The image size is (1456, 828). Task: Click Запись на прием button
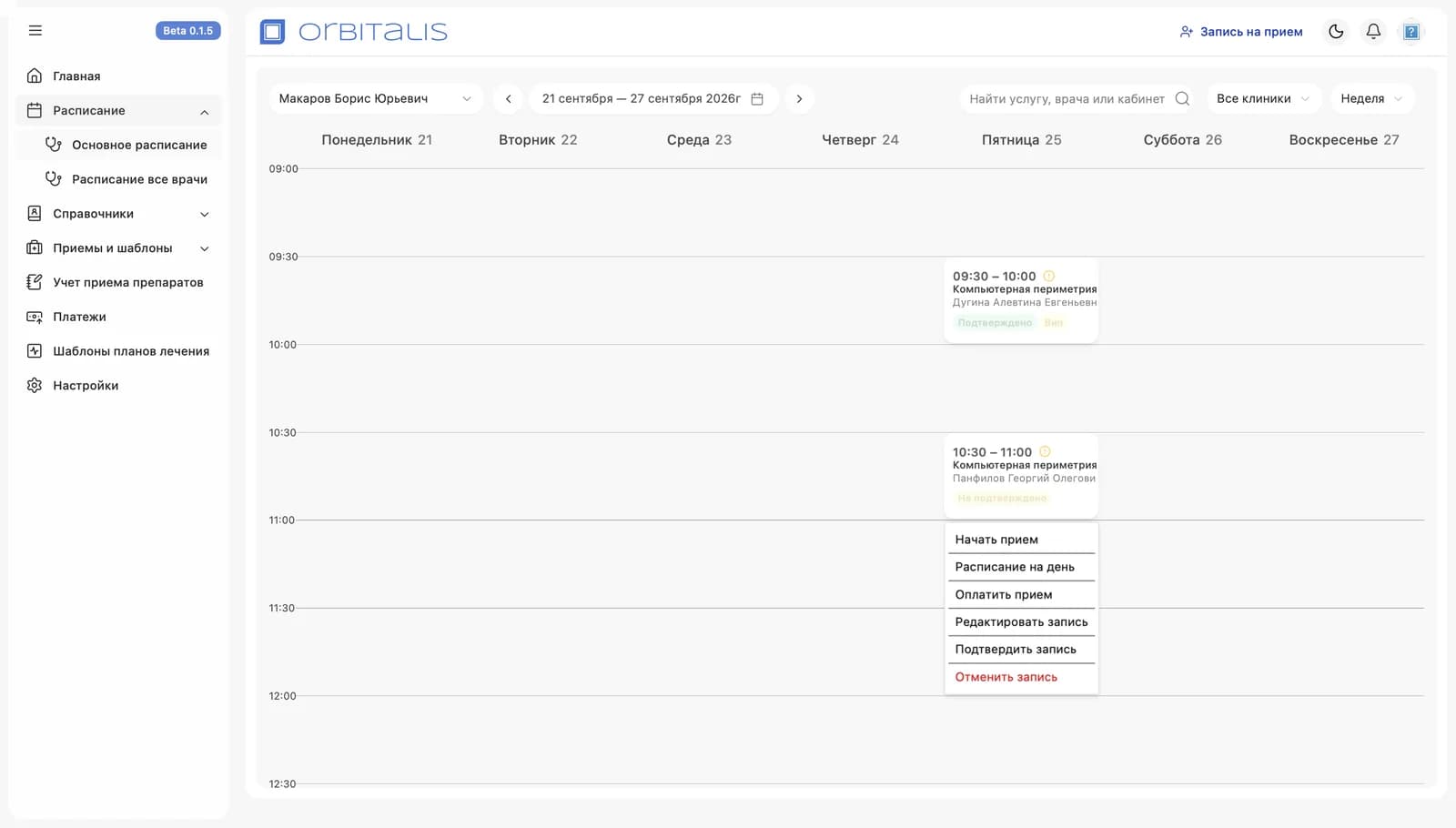[1240, 32]
